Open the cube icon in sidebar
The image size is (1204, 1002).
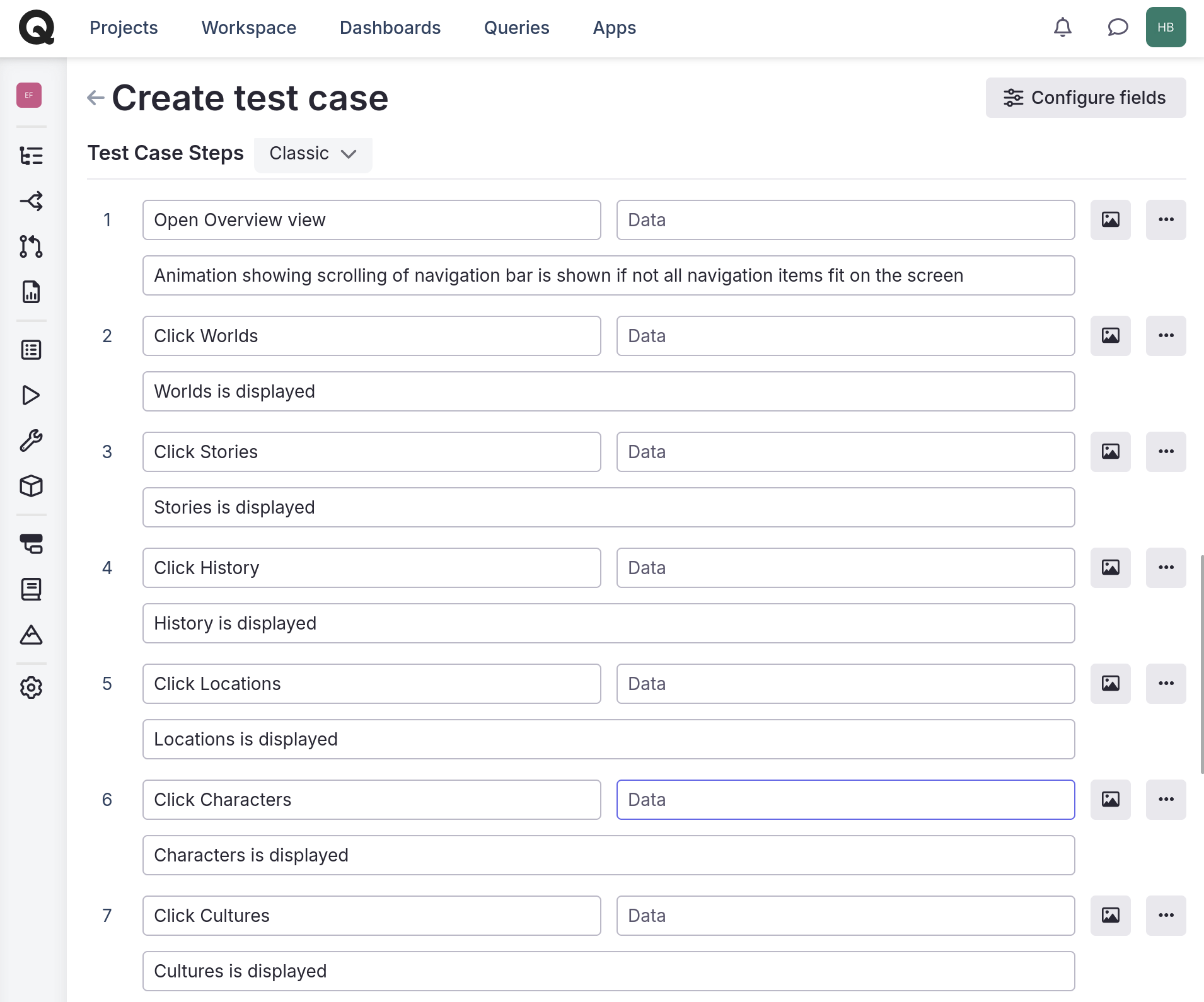(31, 486)
